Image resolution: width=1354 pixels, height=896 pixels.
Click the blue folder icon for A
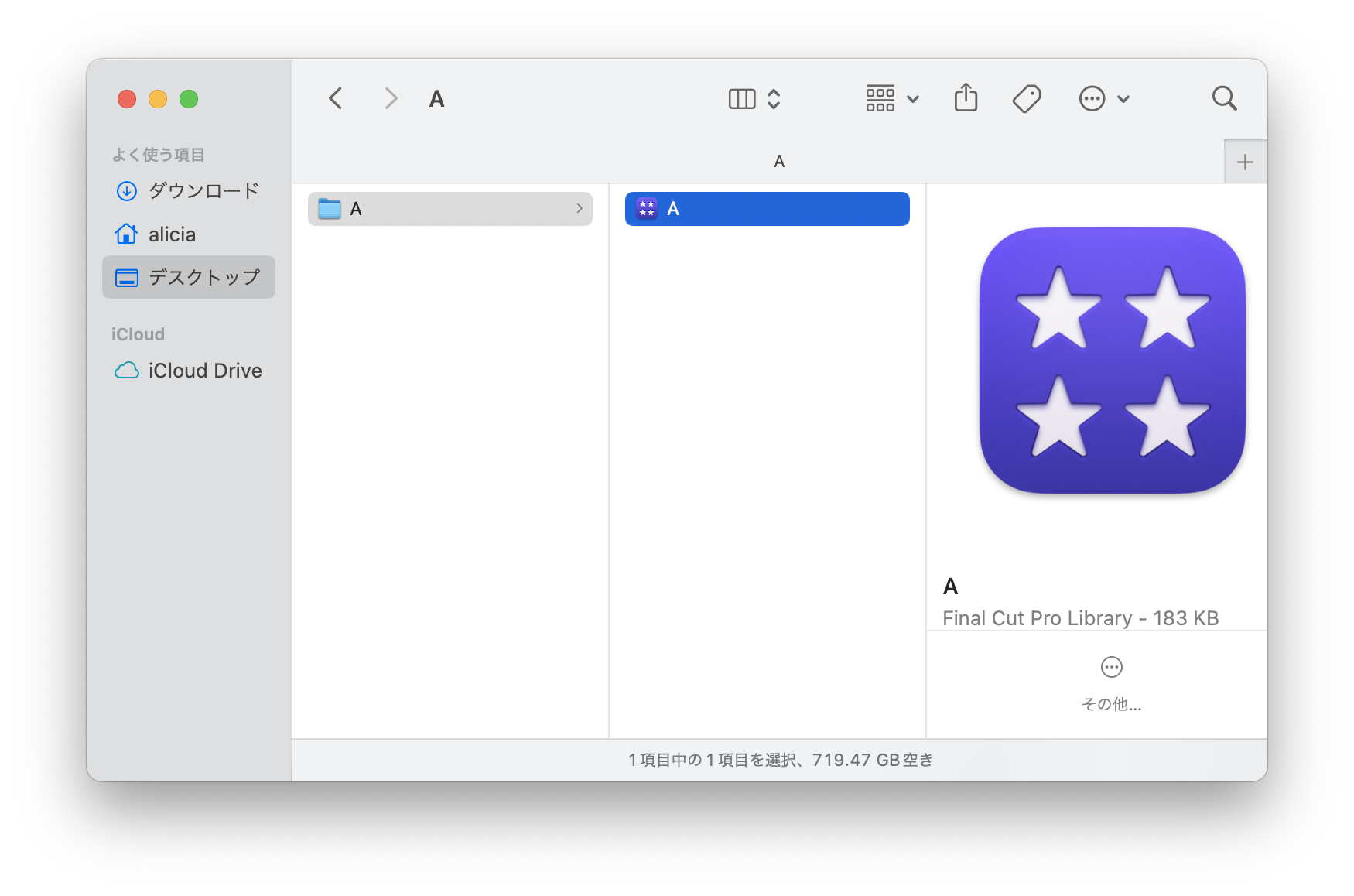click(330, 209)
